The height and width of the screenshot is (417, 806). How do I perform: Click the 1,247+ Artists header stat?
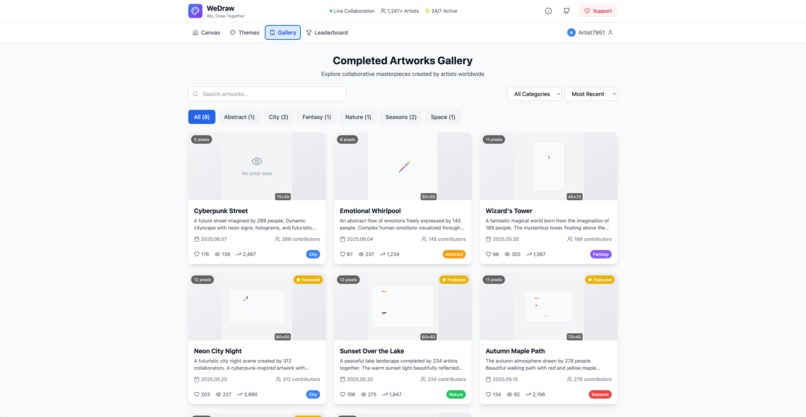[399, 11]
